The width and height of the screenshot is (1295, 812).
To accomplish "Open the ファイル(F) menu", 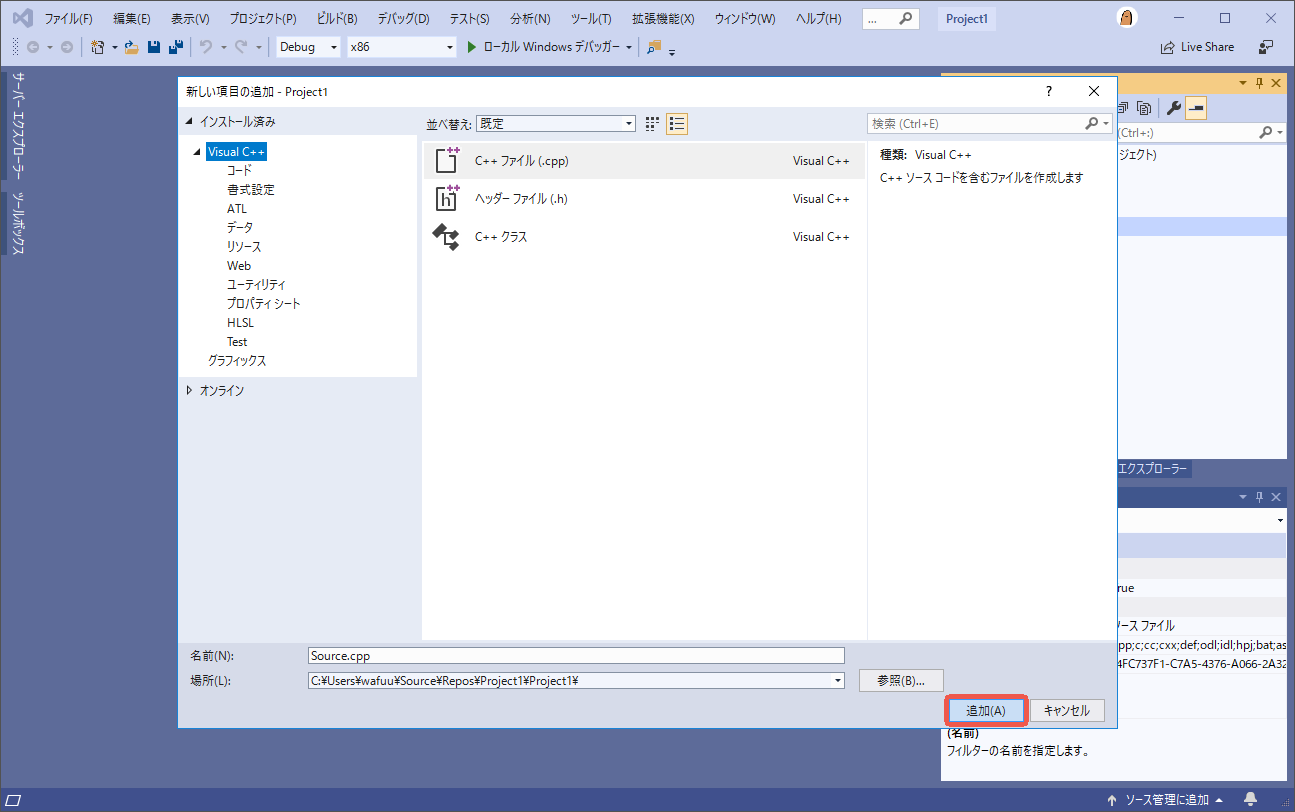I will pyautogui.click(x=69, y=19).
